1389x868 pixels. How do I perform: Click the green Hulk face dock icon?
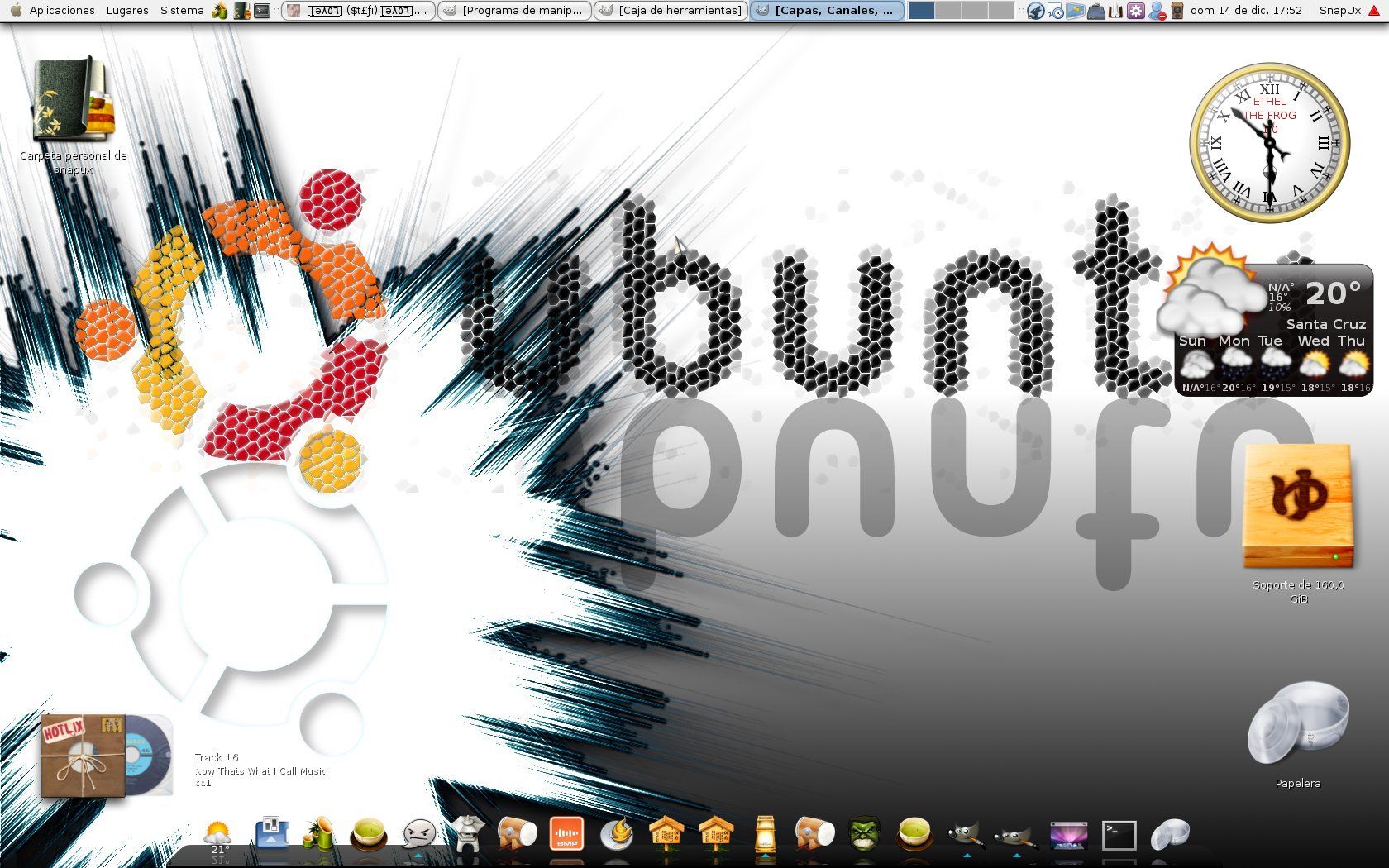(864, 833)
